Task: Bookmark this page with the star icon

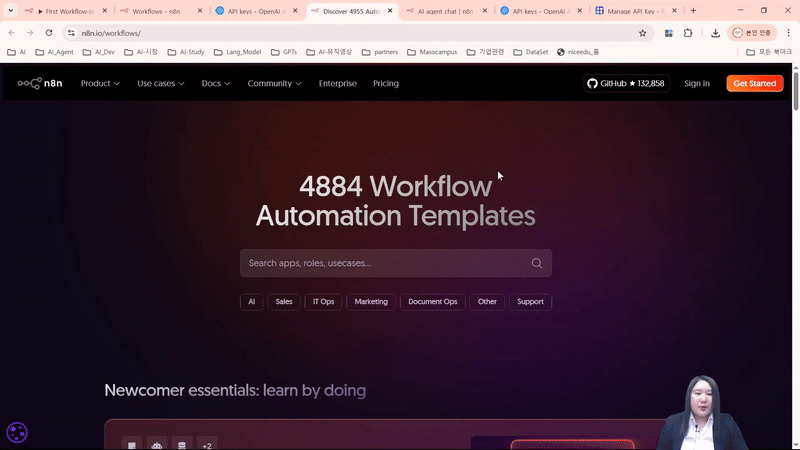Action: tap(642, 33)
